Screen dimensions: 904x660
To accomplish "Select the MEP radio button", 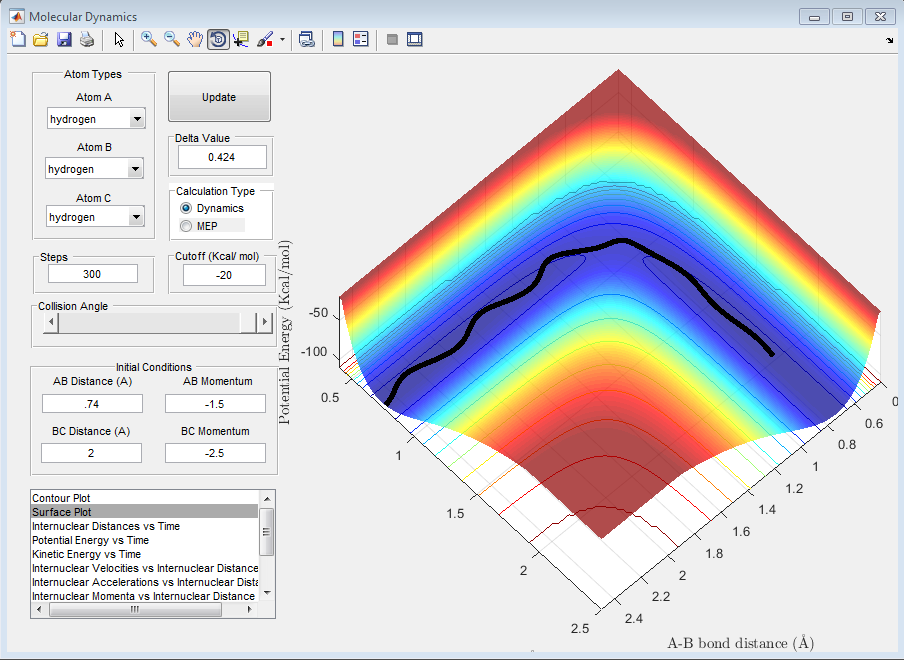I will click(x=186, y=226).
